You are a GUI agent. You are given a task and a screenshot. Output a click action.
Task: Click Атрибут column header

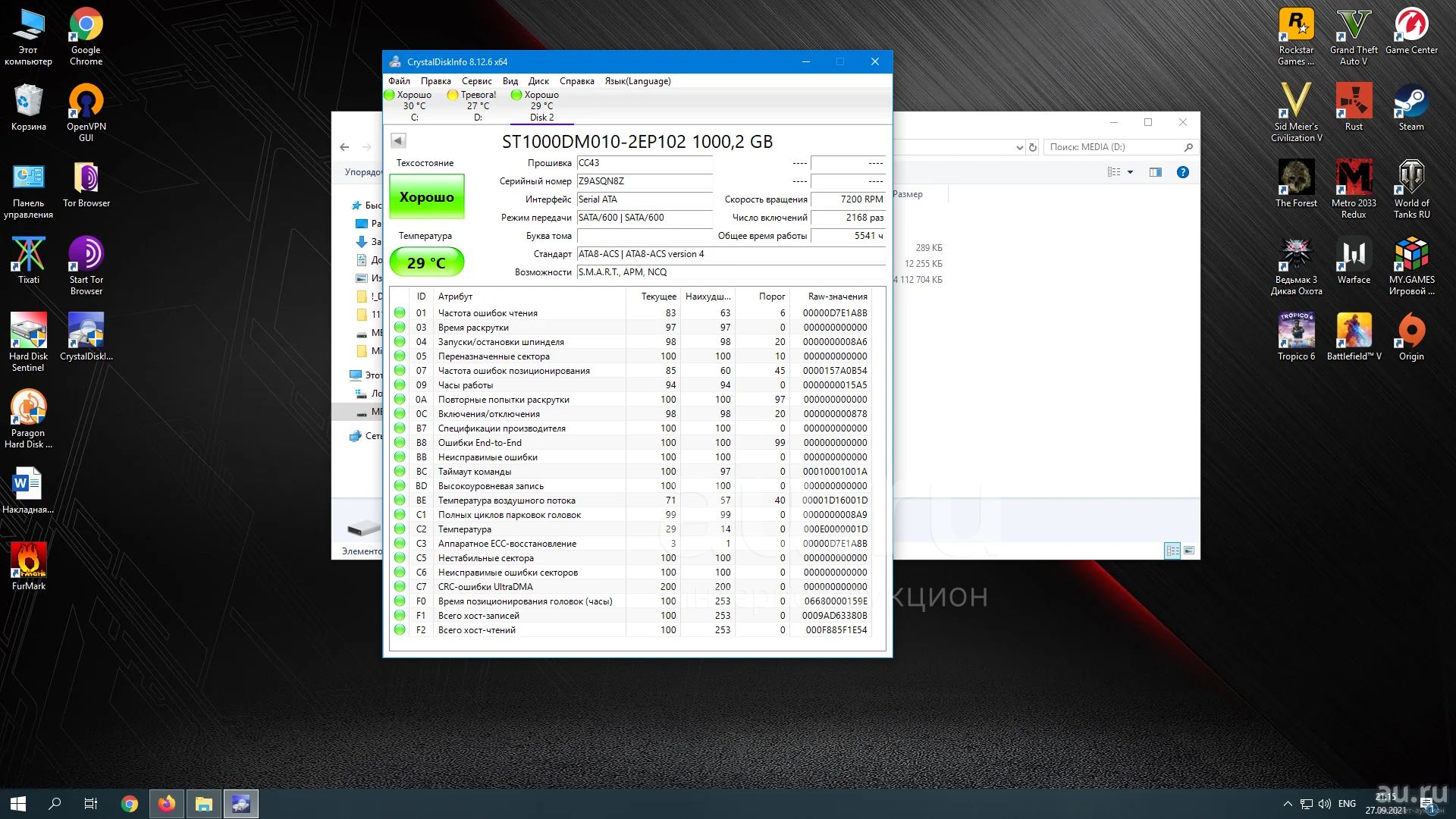click(455, 297)
